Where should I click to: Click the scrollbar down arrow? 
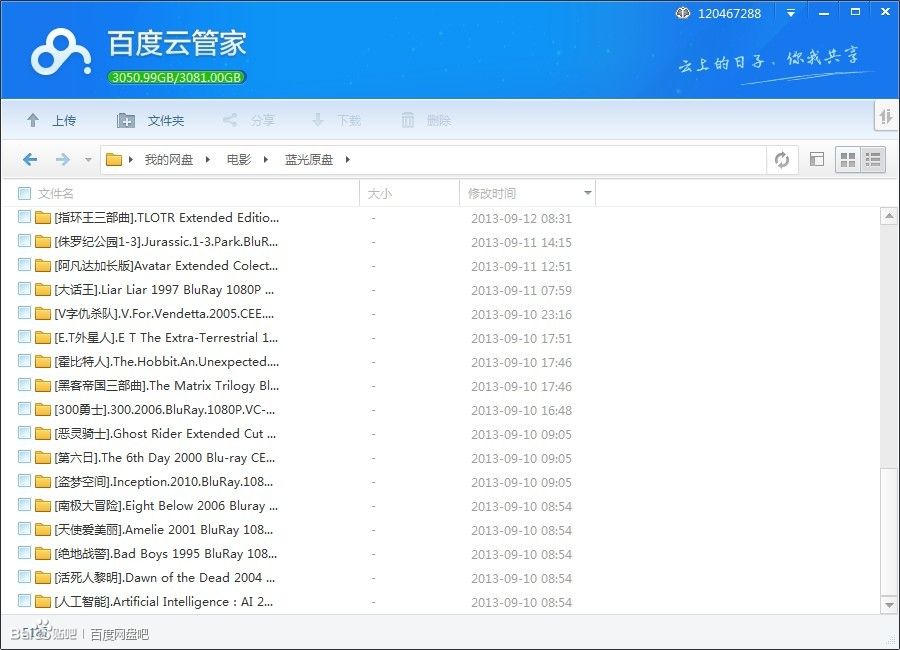tap(888, 605)
